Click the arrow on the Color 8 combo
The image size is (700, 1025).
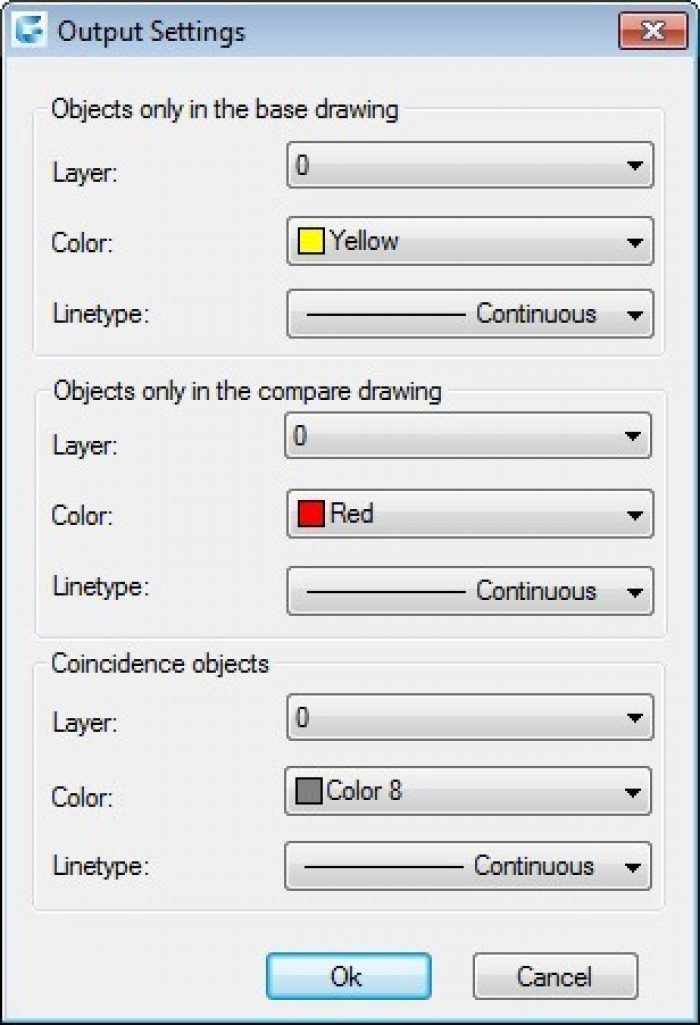(632, 793)
